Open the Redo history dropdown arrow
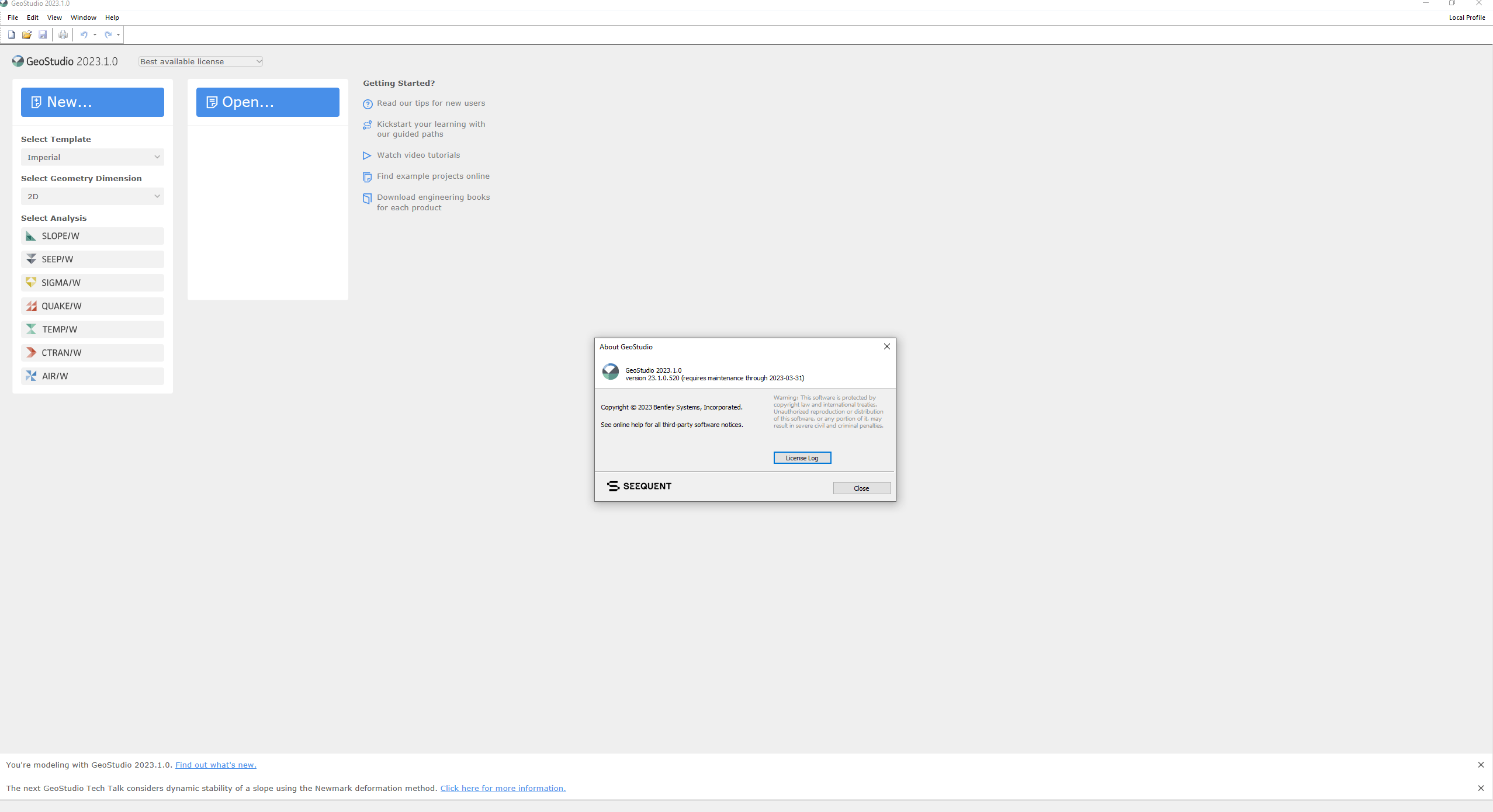This screenshot has height=812, width=1493. [118, 34]
